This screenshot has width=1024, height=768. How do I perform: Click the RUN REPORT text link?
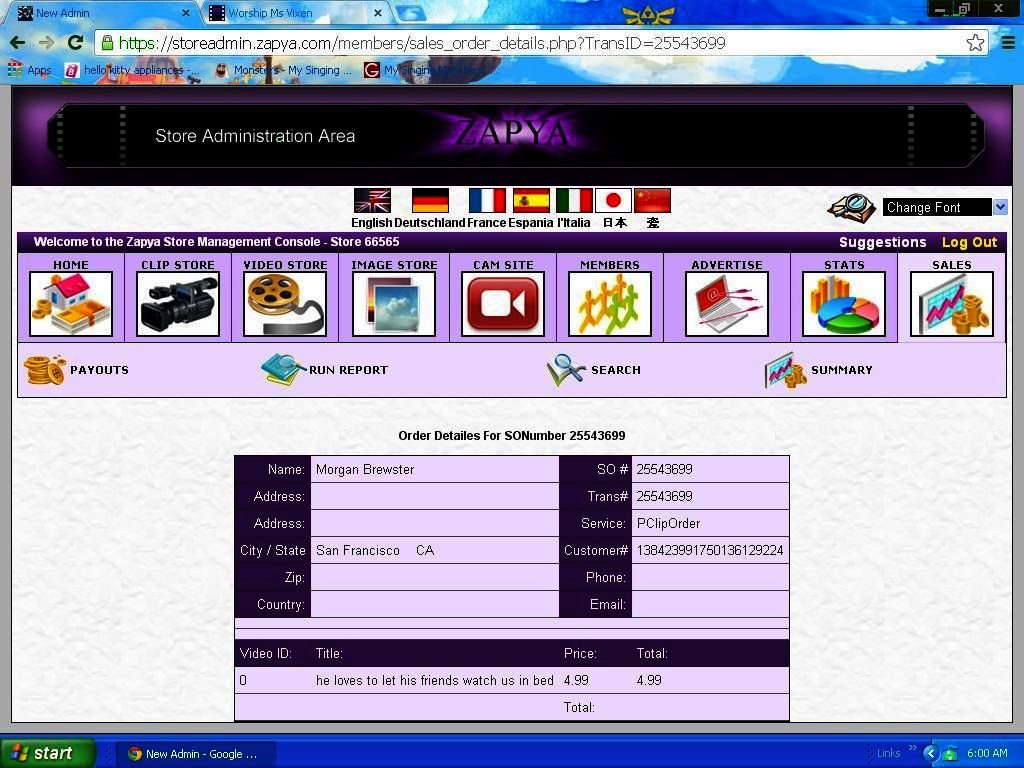tap(348, 370)
